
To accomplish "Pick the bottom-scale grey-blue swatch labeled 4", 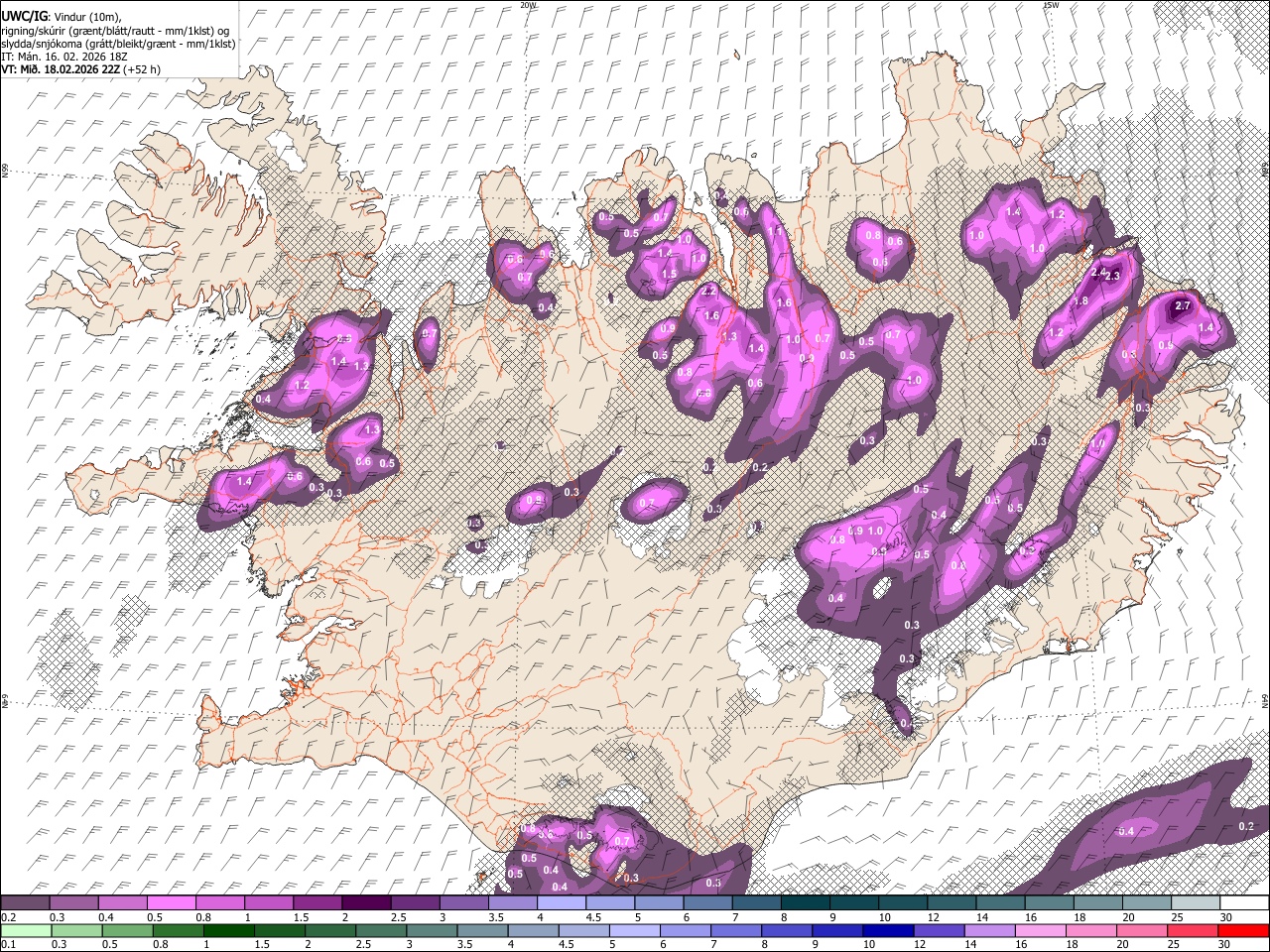I will (533, 930).
